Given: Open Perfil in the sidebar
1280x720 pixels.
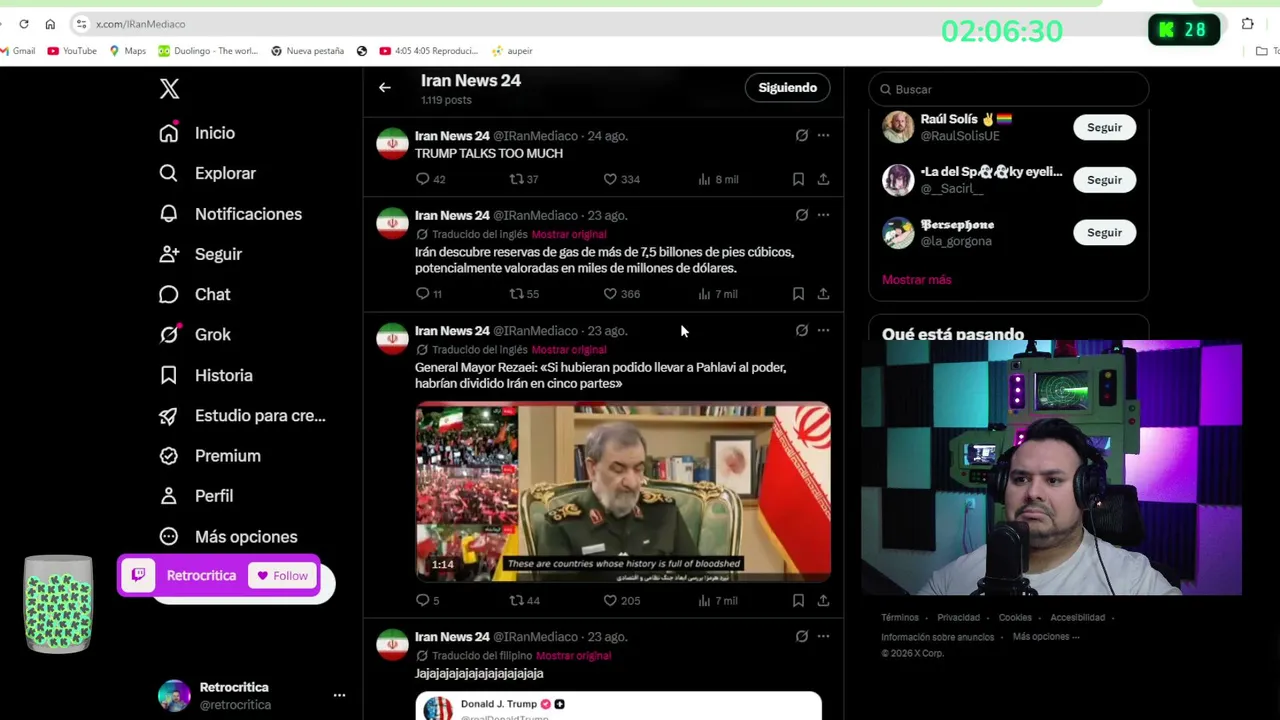Looking at the screenshot, I should coord(196,496).
